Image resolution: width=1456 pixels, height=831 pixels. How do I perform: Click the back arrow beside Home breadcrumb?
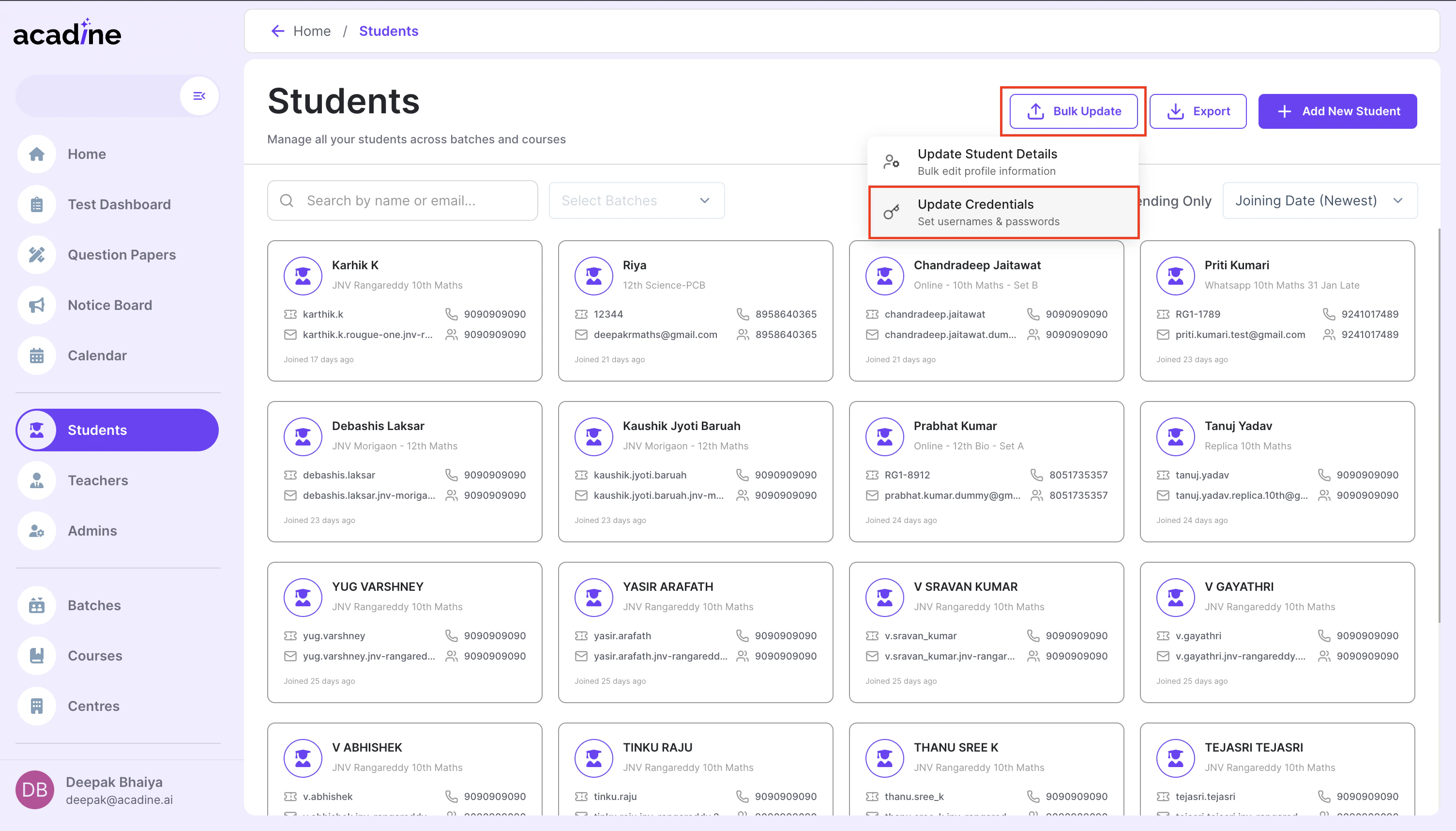[278, 31]
